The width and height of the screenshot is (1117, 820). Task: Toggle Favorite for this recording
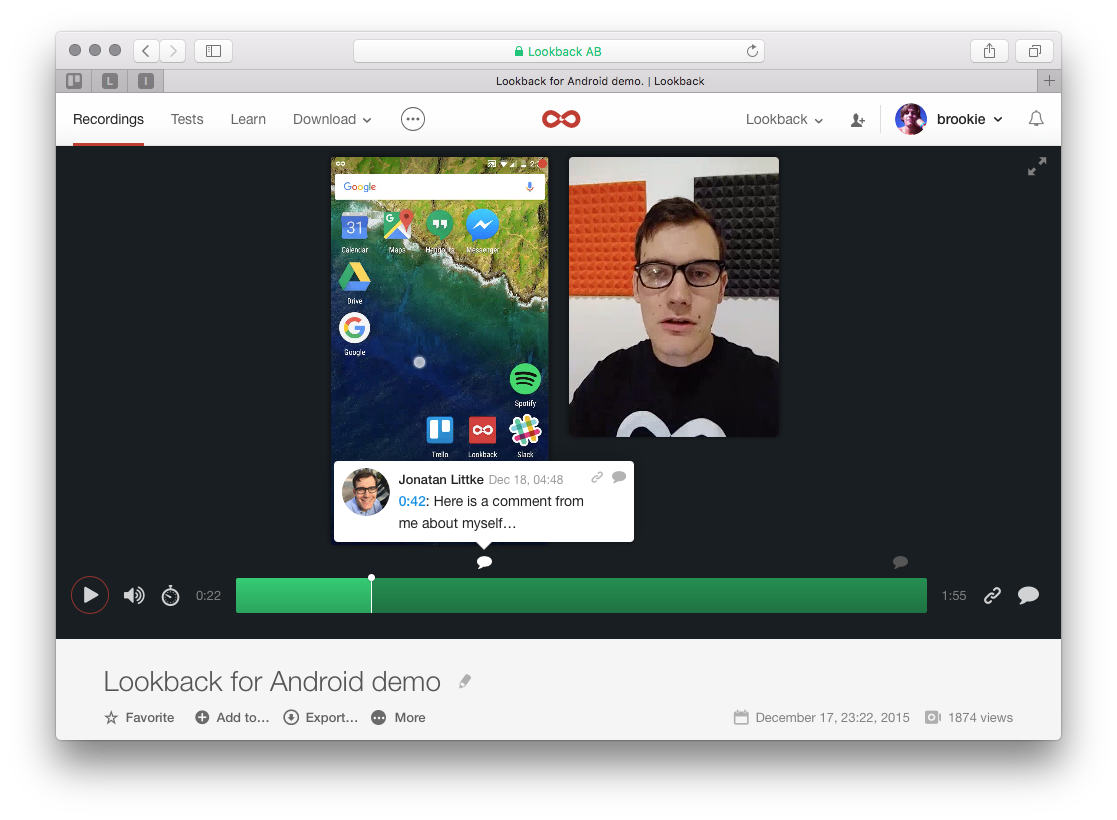pyautogui.click(x=139, y=717)
